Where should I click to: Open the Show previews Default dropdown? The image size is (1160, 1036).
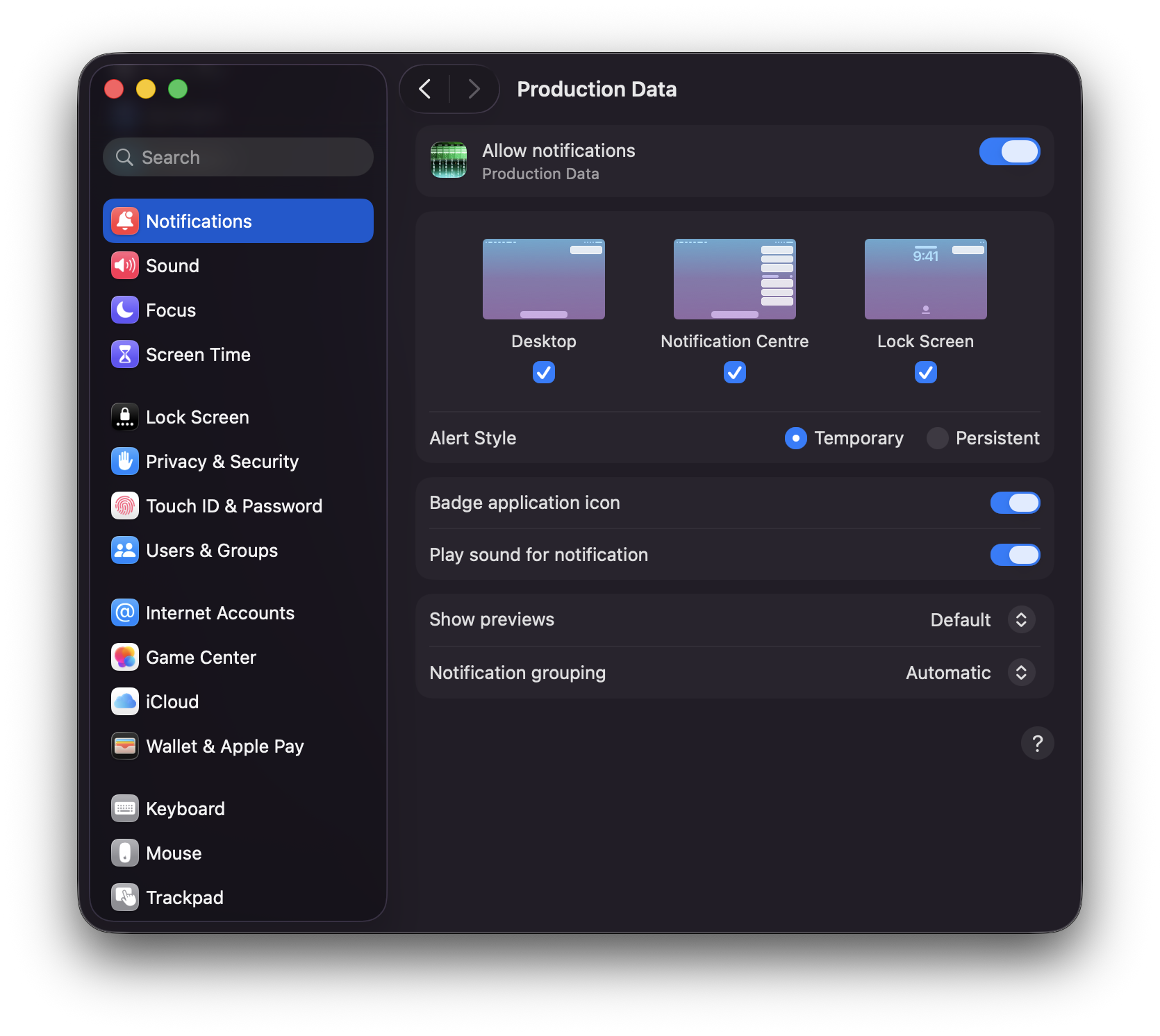[1021, 619]
